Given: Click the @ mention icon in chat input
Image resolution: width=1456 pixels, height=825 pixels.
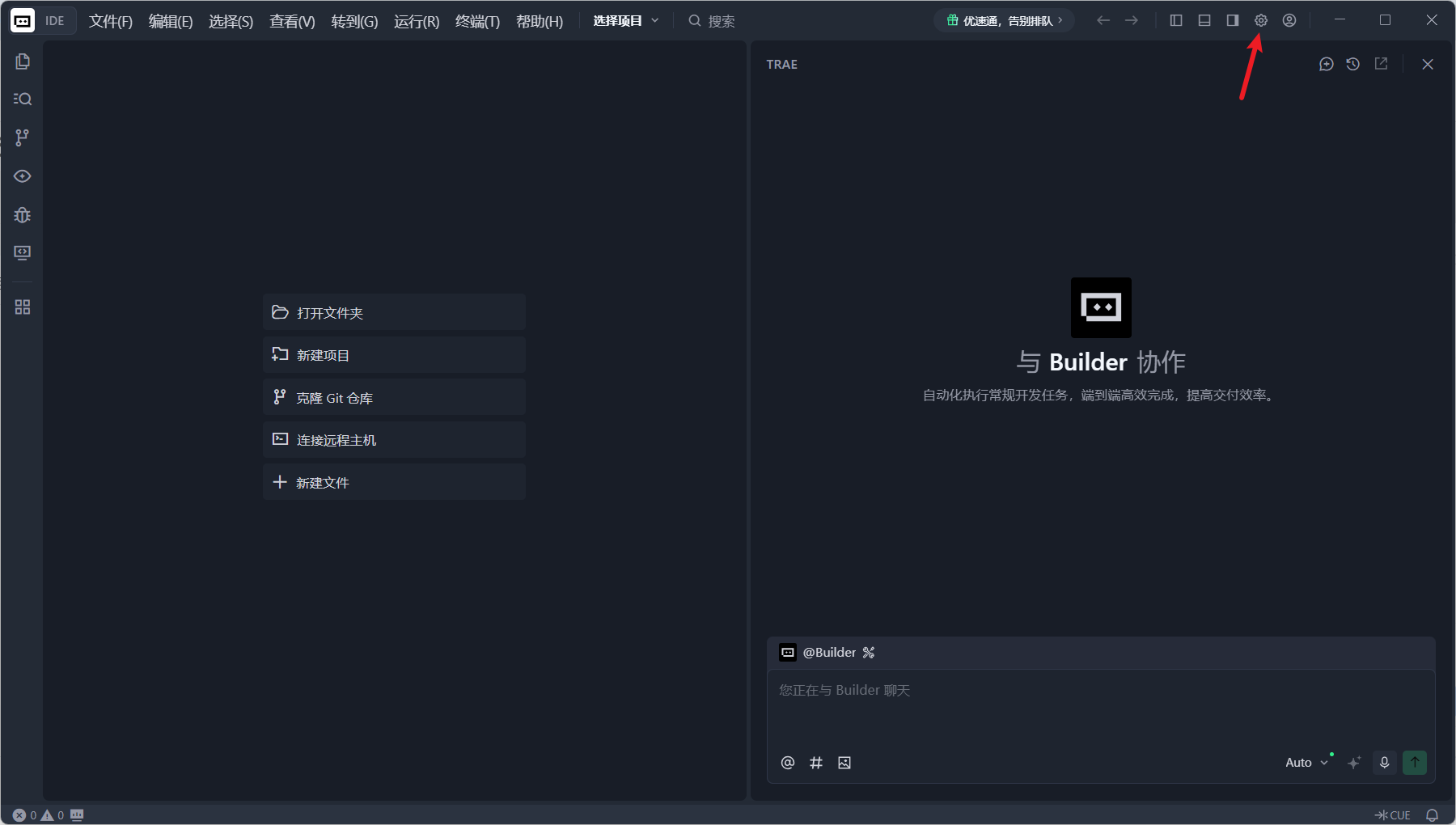Looking at the screenshot, I should [x=788, y=763].
